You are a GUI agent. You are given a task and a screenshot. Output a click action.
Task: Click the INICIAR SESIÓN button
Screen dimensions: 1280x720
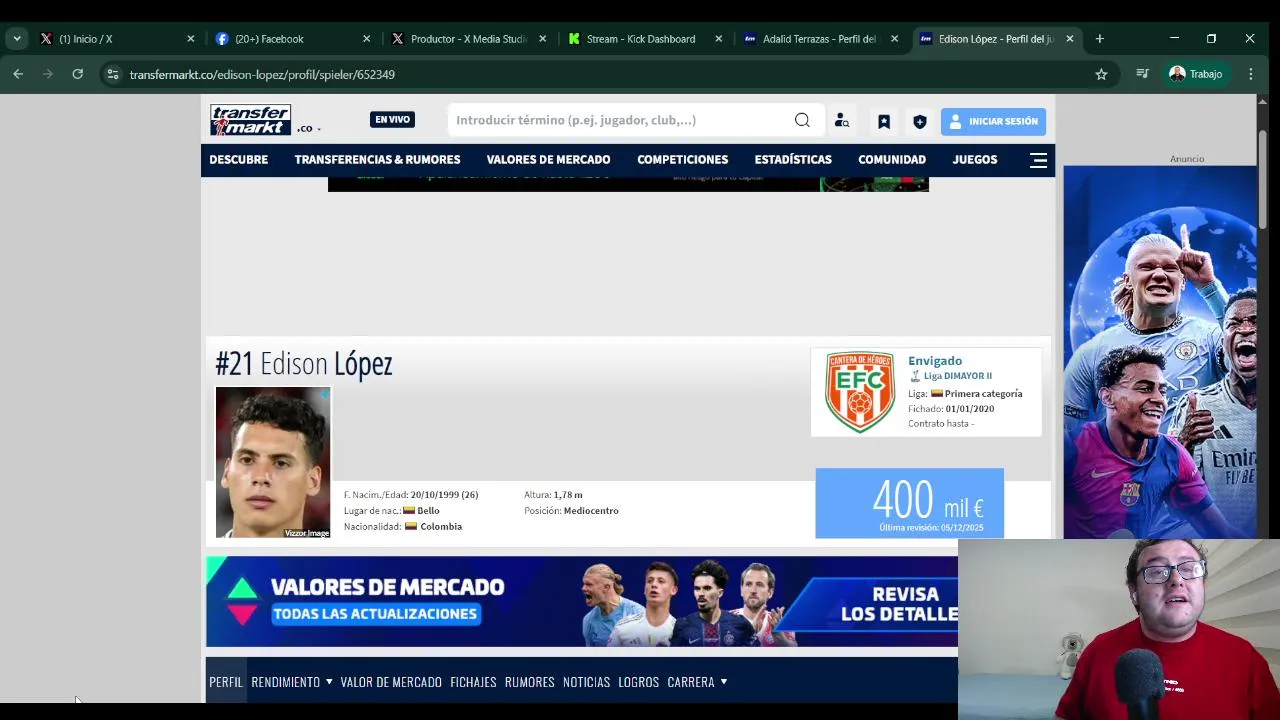(993, 121)
